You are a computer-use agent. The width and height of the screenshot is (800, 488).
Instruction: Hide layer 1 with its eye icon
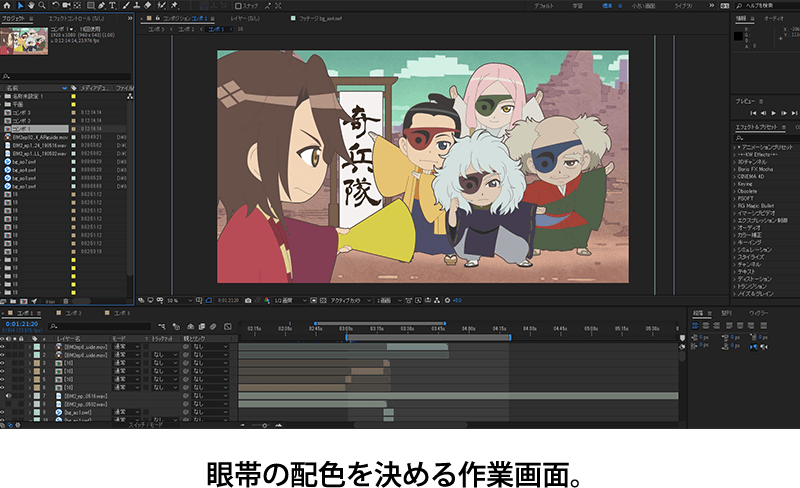tap(3, 347)
